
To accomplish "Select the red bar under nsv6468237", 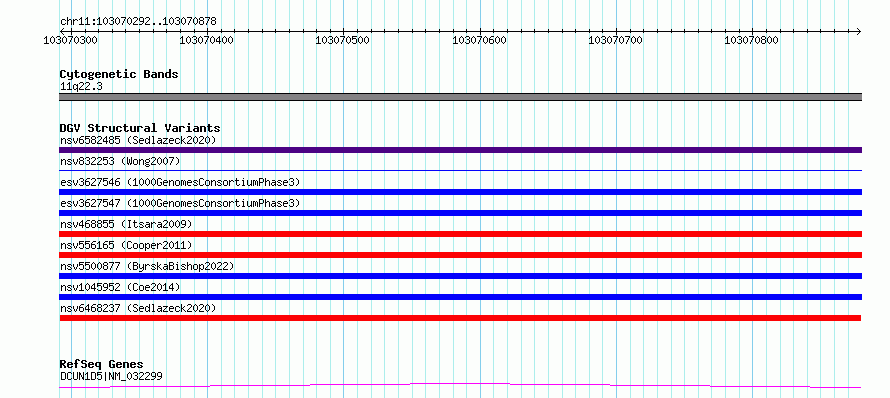I will [x=460, y=318].
